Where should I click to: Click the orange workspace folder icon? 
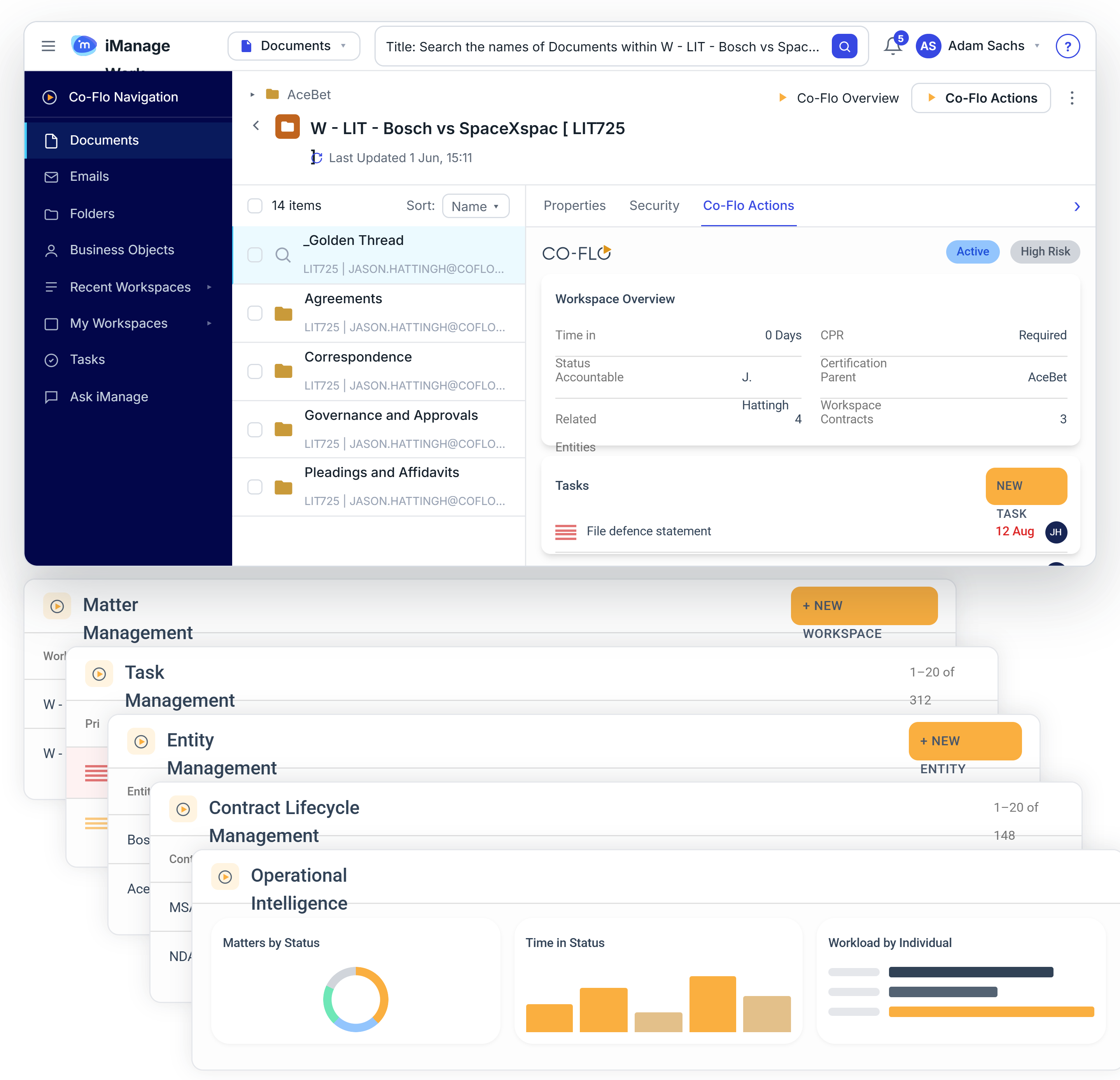pos(287,127)
